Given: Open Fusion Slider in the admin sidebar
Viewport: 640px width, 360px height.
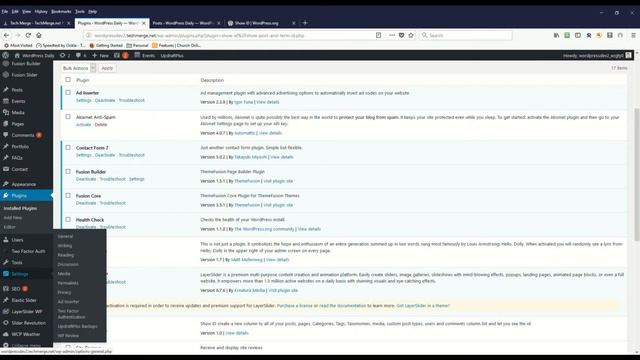Looking at the screenshot, I should click(24, 75).
